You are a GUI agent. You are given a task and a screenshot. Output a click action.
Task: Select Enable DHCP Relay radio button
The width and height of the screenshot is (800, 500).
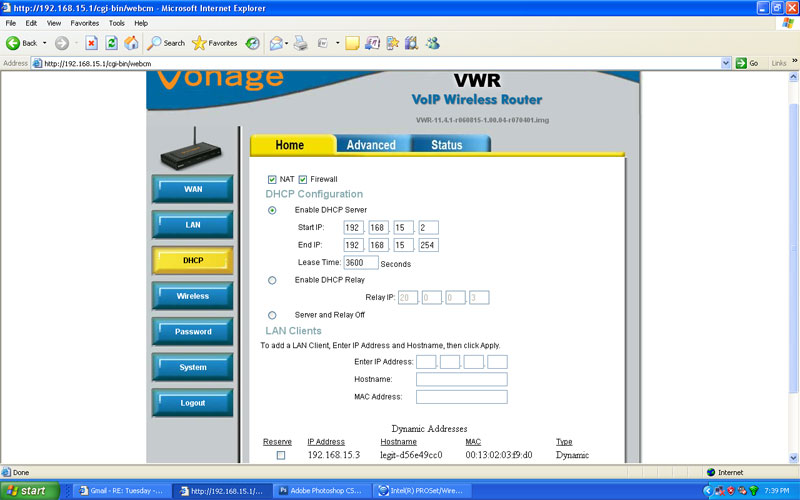click(272, 280)
